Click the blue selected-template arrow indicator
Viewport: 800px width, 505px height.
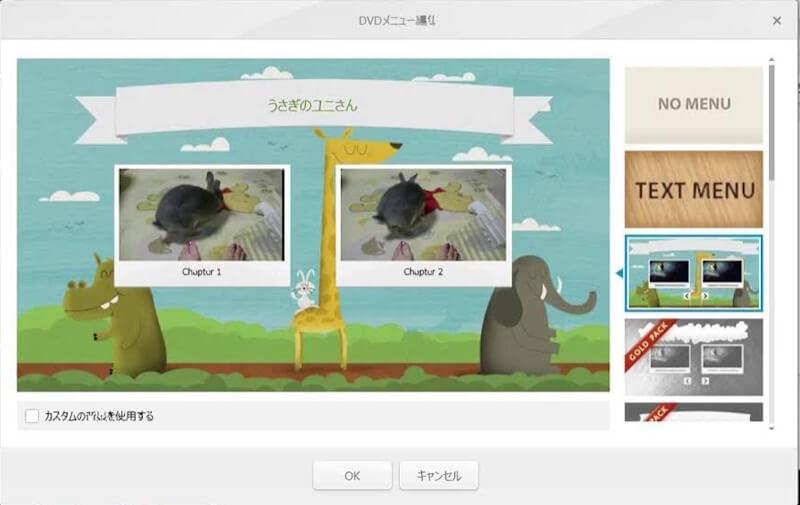(x=618, y=273)
